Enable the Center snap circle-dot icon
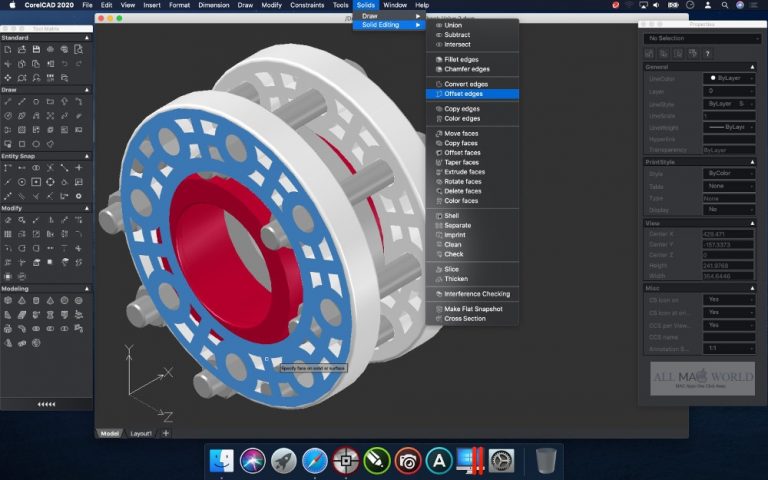768x480 pixels. click(x=22, y=182)
